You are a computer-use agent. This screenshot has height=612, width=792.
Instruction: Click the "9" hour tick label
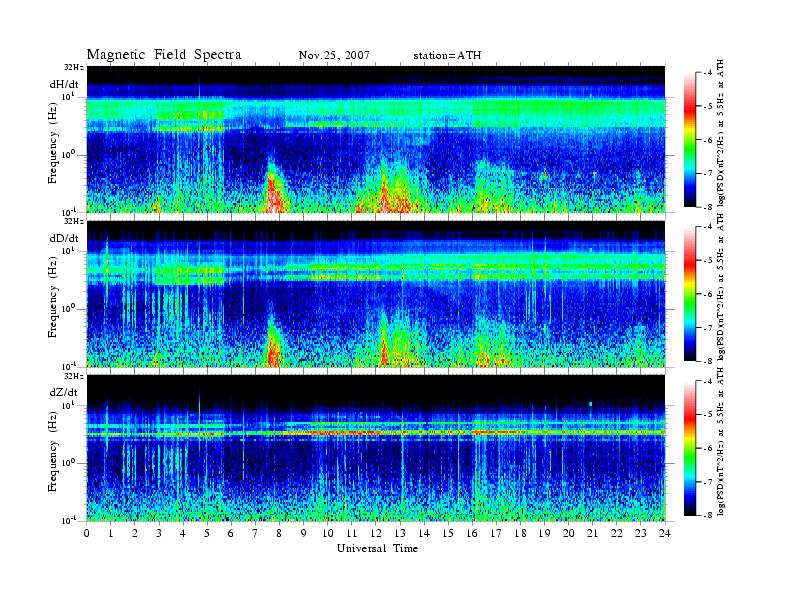304,534
